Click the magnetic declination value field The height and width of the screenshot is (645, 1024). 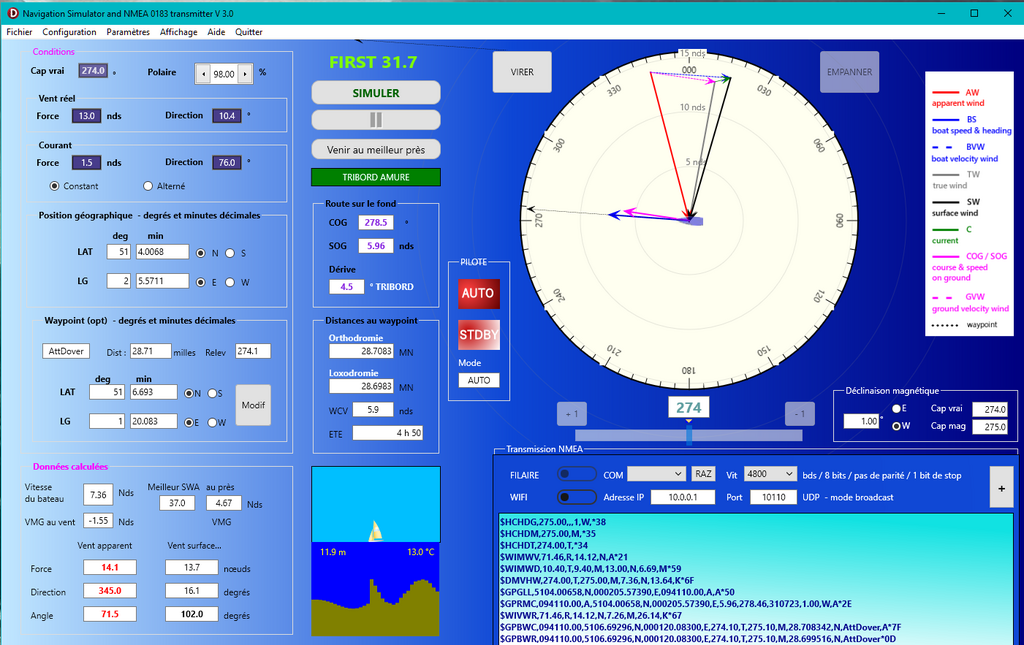[x=861, y=421]
